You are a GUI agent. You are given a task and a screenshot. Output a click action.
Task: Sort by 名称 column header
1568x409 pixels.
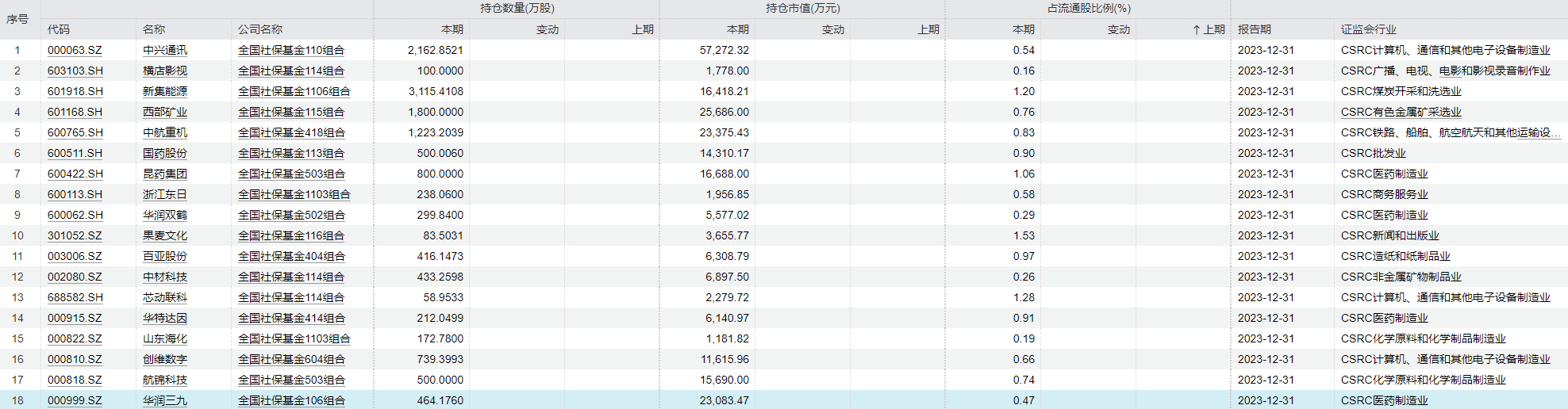coord(154,29)
